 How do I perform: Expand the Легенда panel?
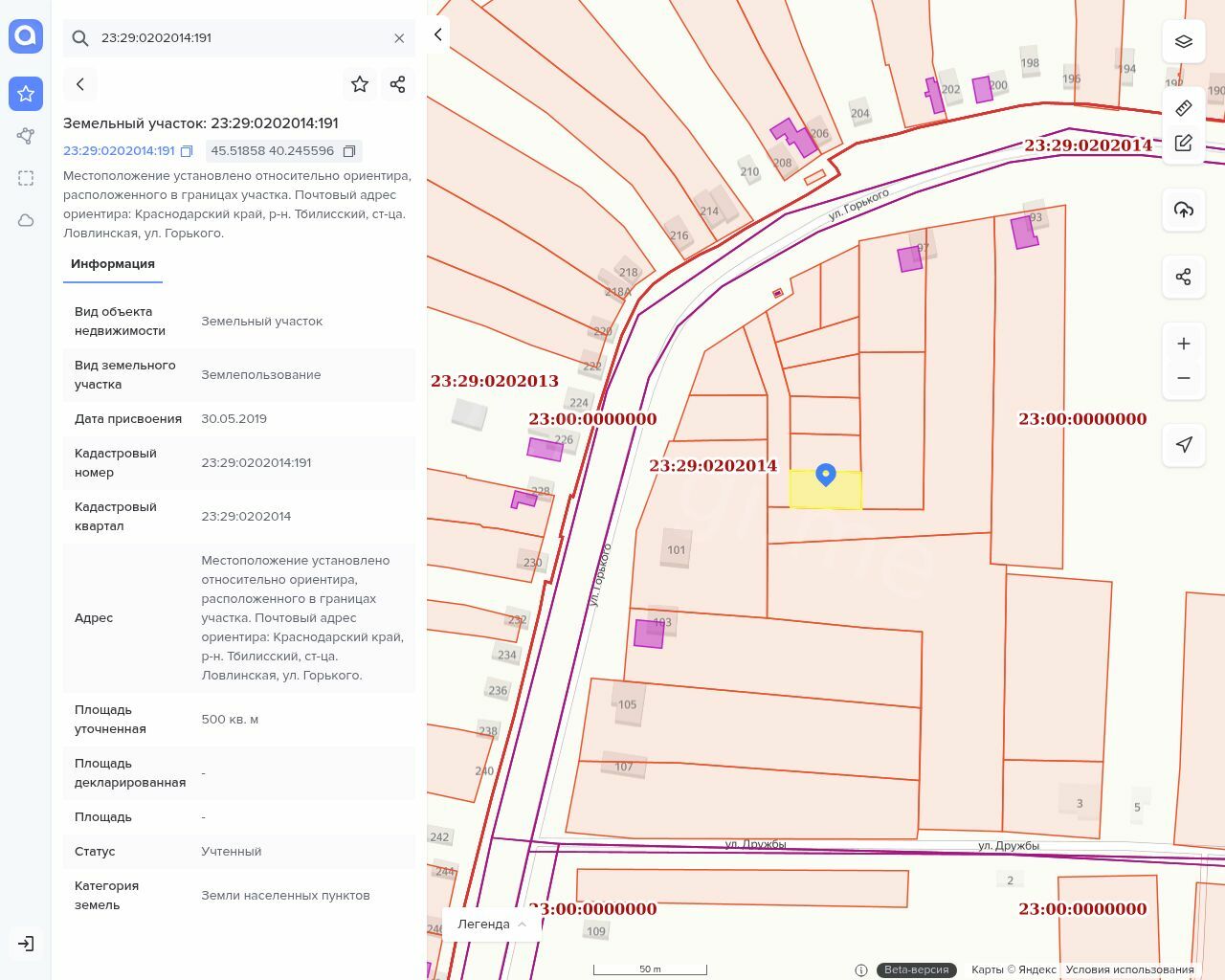click(491, 924)
